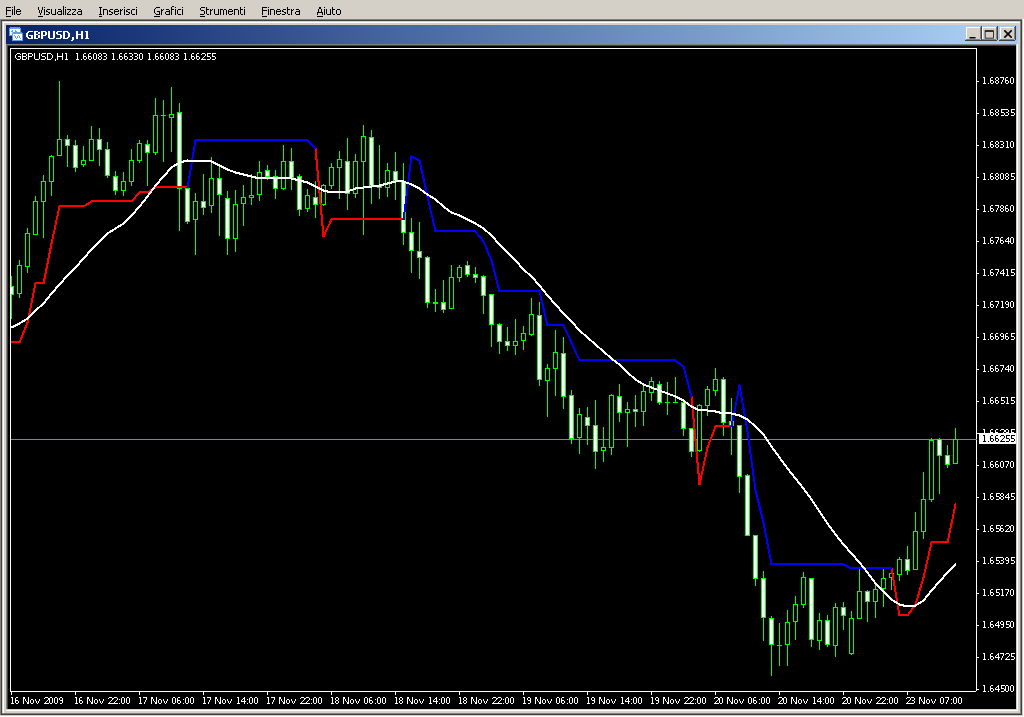Open the Aiuto help menu

328,11
